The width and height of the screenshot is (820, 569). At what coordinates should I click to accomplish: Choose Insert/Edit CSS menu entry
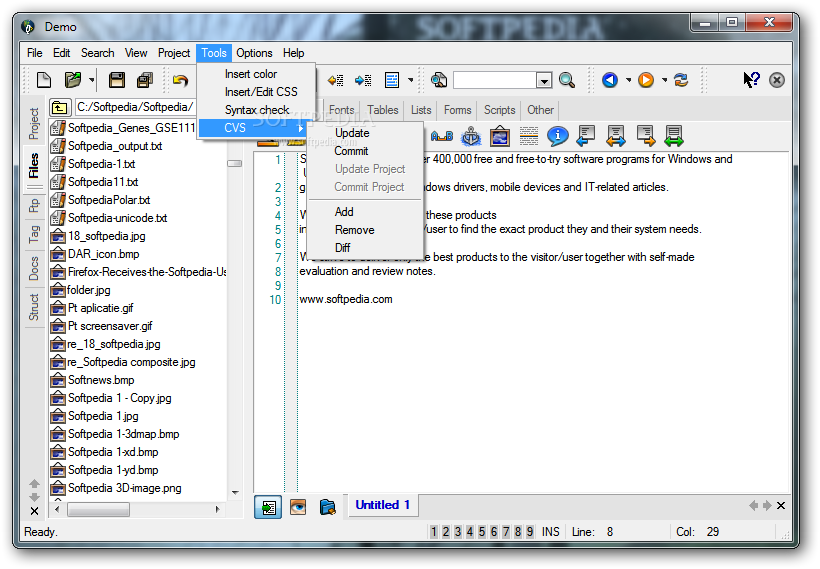[261, 92]
